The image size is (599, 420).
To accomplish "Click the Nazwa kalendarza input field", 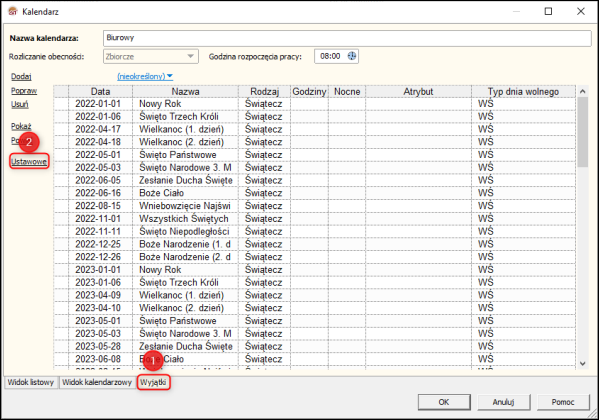I will point(347,38).
